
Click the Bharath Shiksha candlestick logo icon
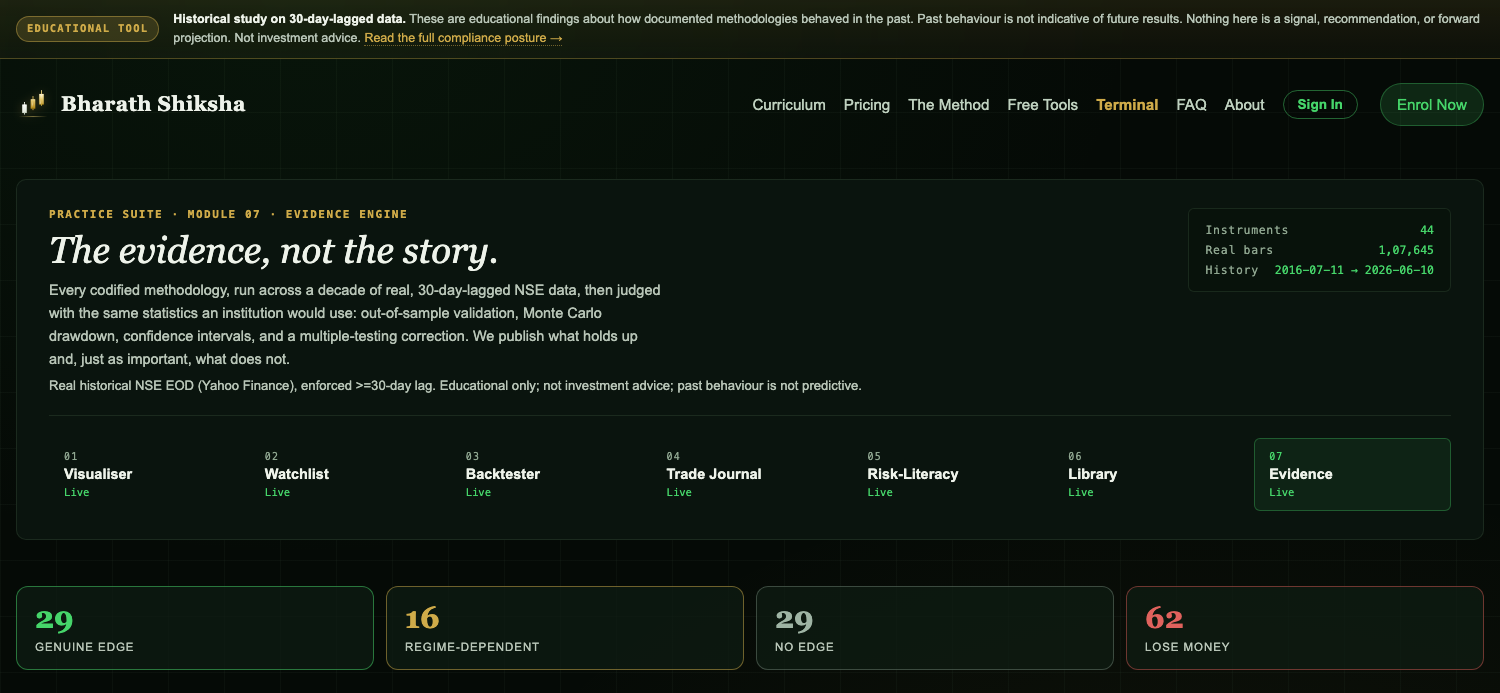point(33,104)
